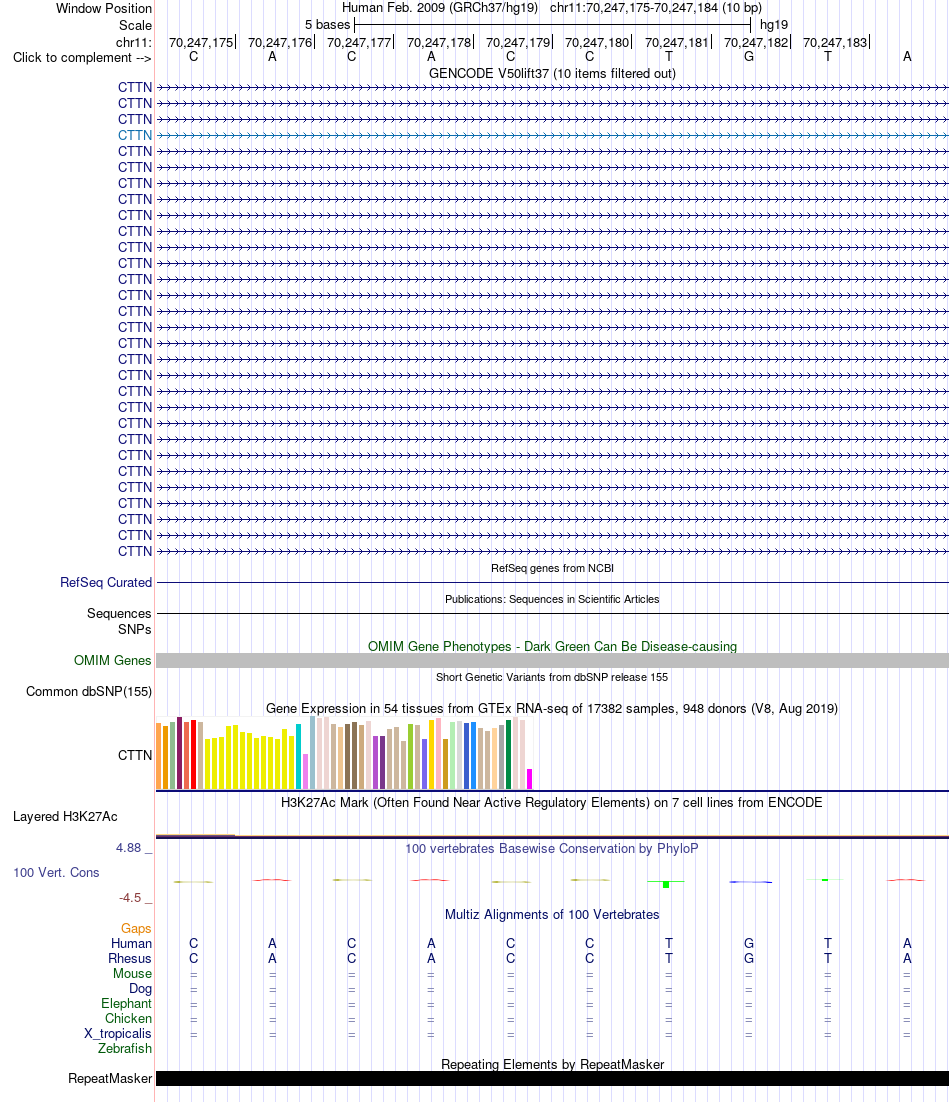Click the "Layered H3K27Ac" track label
This screenshot has height=1102, width=950.
tap(65, 817)
